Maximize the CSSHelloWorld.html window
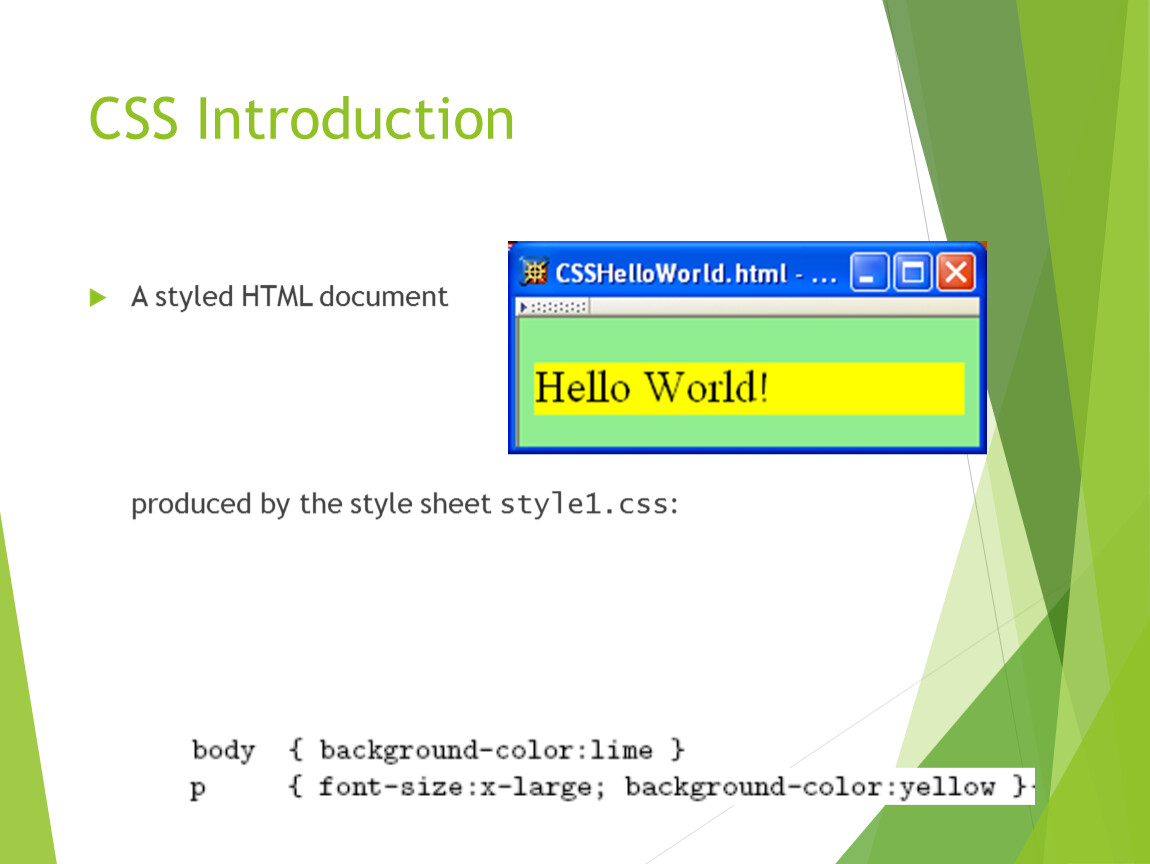 (913, 273)
